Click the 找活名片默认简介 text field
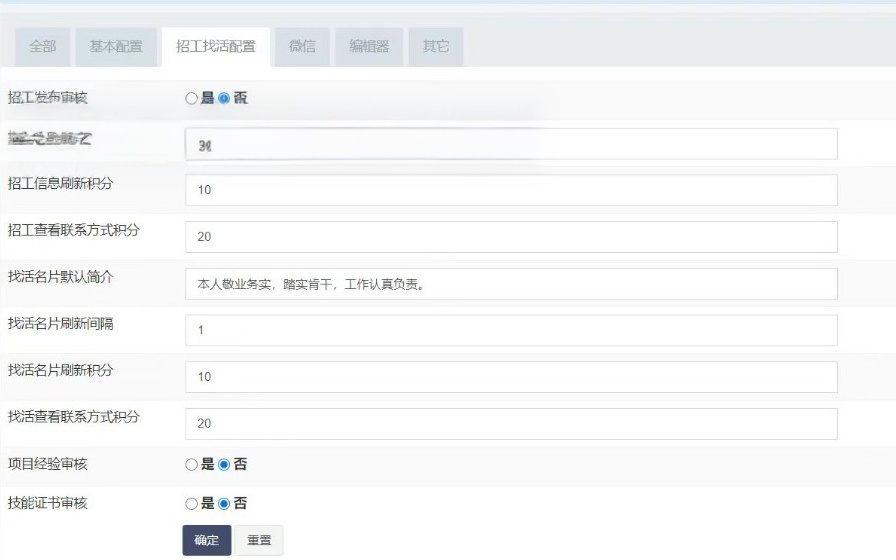The width and height of the screenshot is (896, 560). point(511,284)
